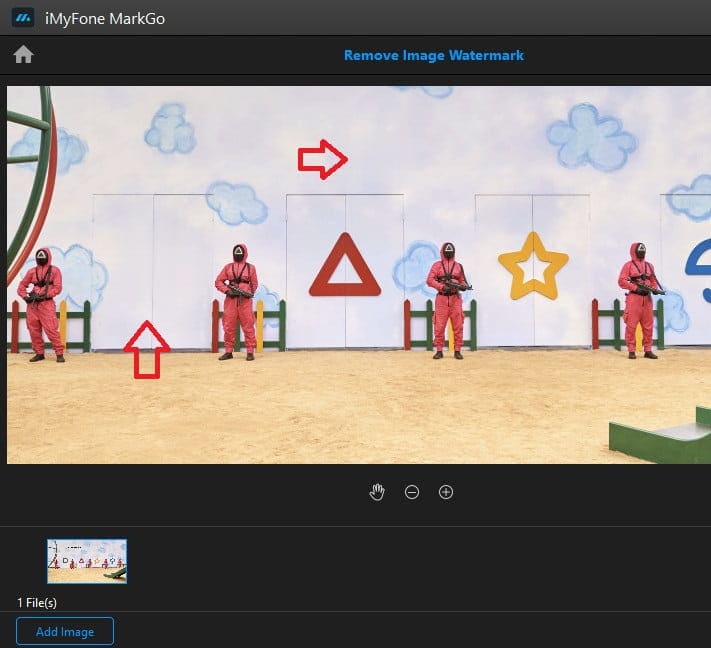Click the Home icon

coord(23,55)
